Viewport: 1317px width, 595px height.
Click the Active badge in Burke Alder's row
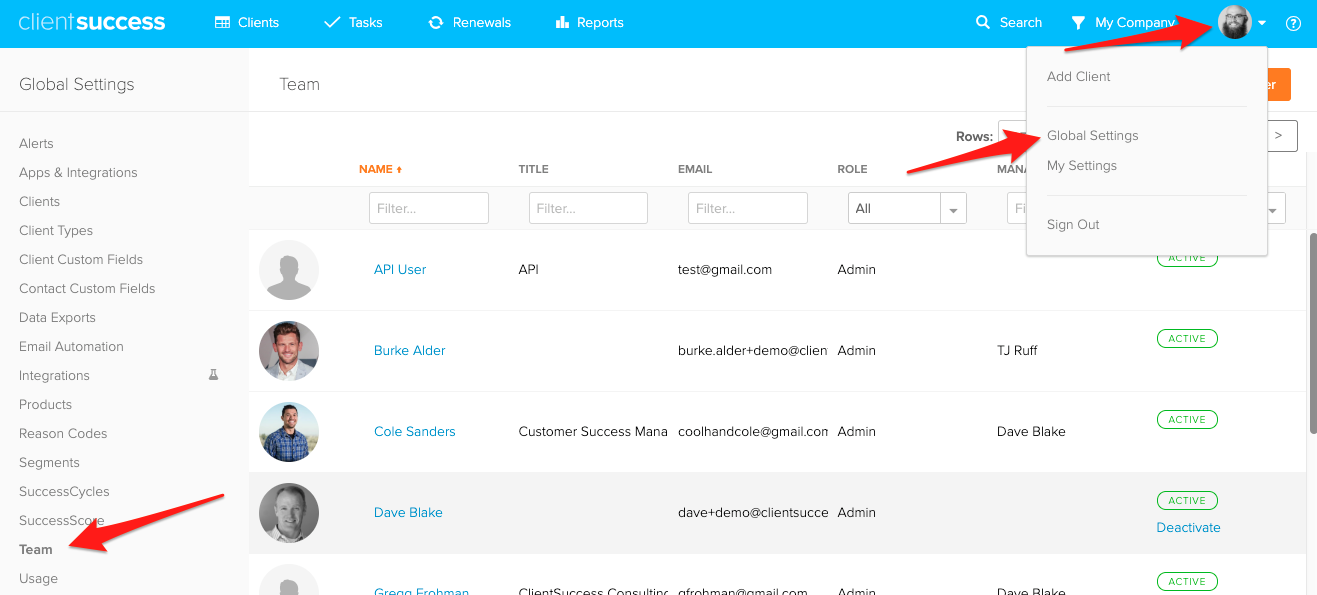coord(1187,338)
